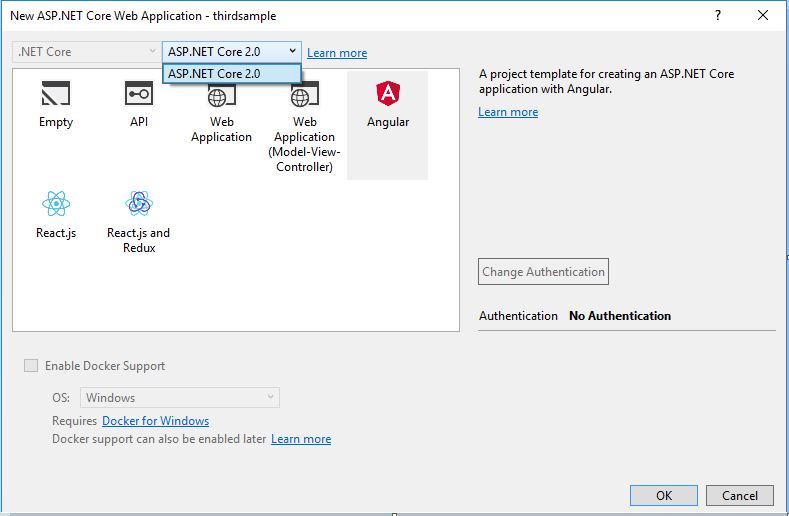Click the Change Authentication button

coord(543,272)
